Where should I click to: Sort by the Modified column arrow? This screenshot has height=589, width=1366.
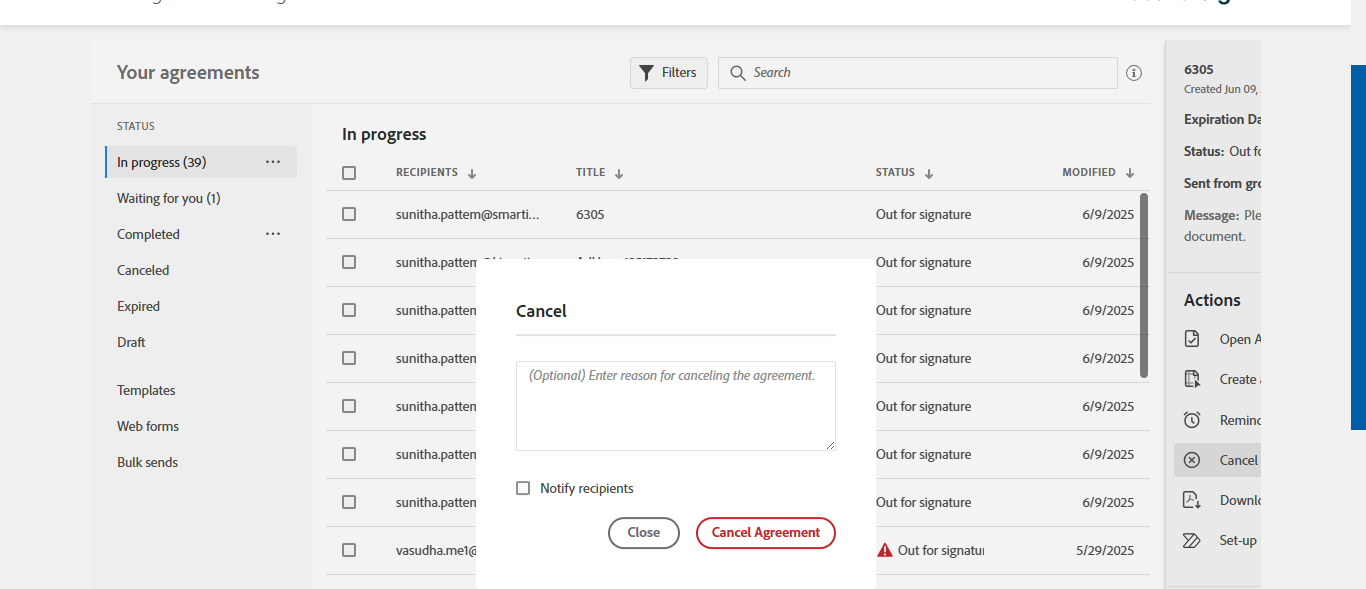1130,173
